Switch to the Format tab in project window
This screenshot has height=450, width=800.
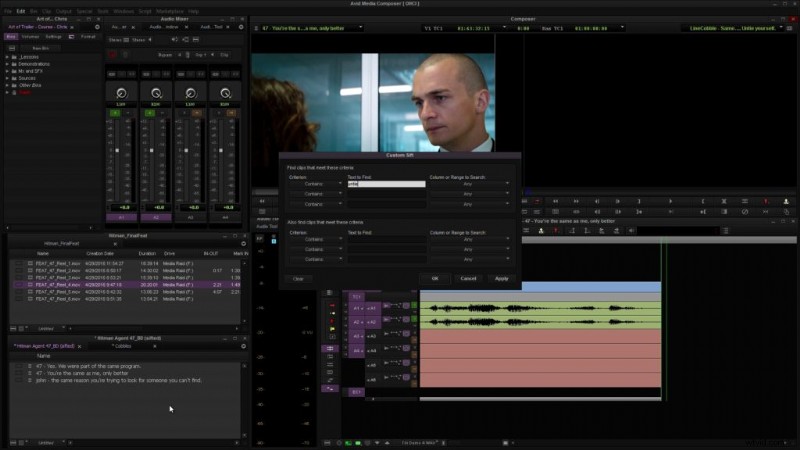[88, 37]
